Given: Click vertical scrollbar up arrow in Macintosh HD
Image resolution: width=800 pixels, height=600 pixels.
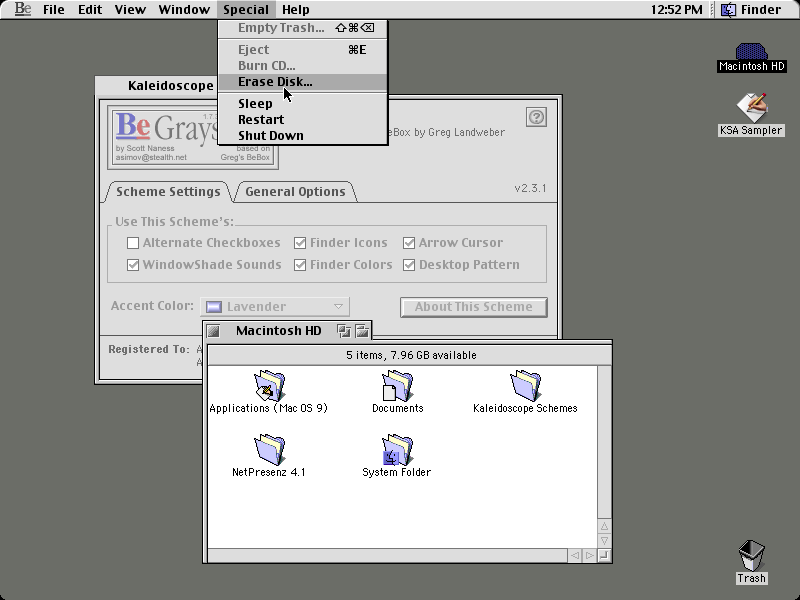Looking at the screenshot, I should click(x=604, y=526).
